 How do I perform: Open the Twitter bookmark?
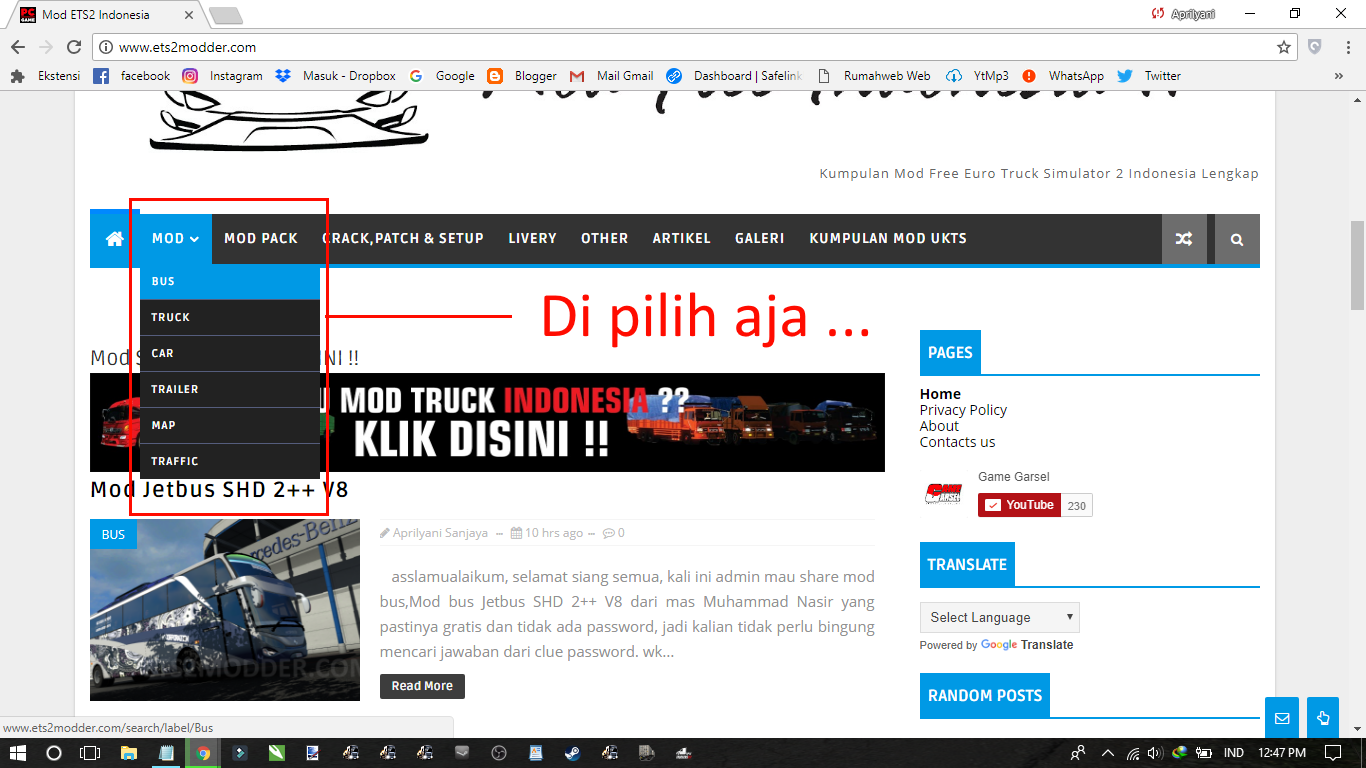(1149, 76)
